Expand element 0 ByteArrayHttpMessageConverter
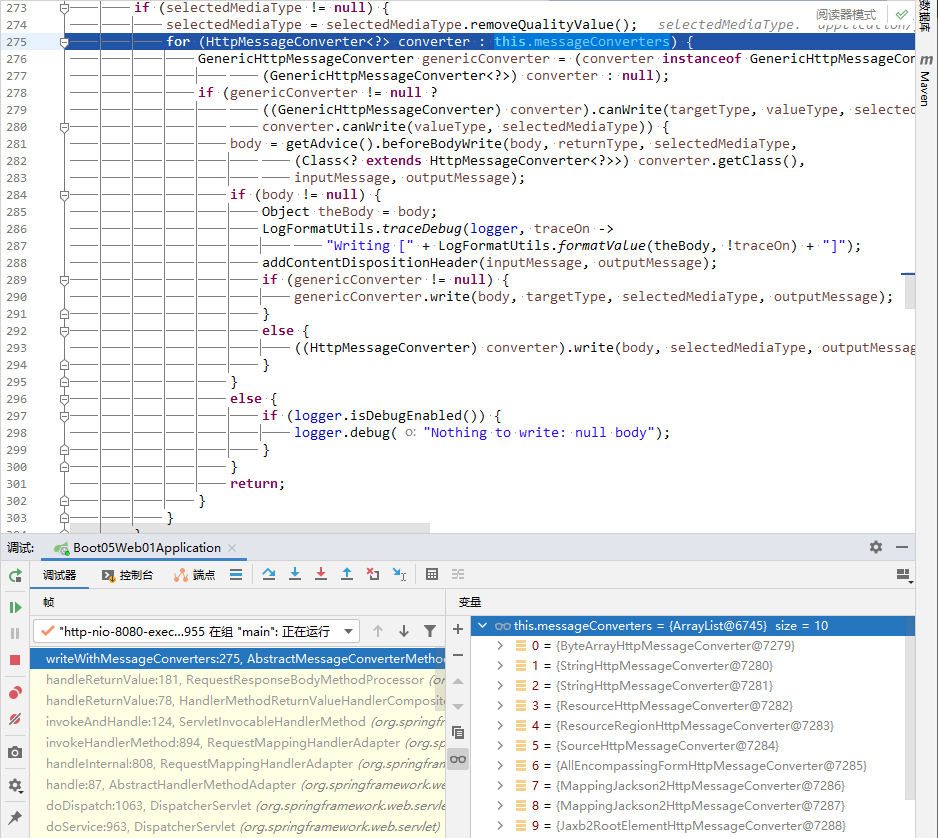This screenshot has height=838, width=938. tap(500, 646)
